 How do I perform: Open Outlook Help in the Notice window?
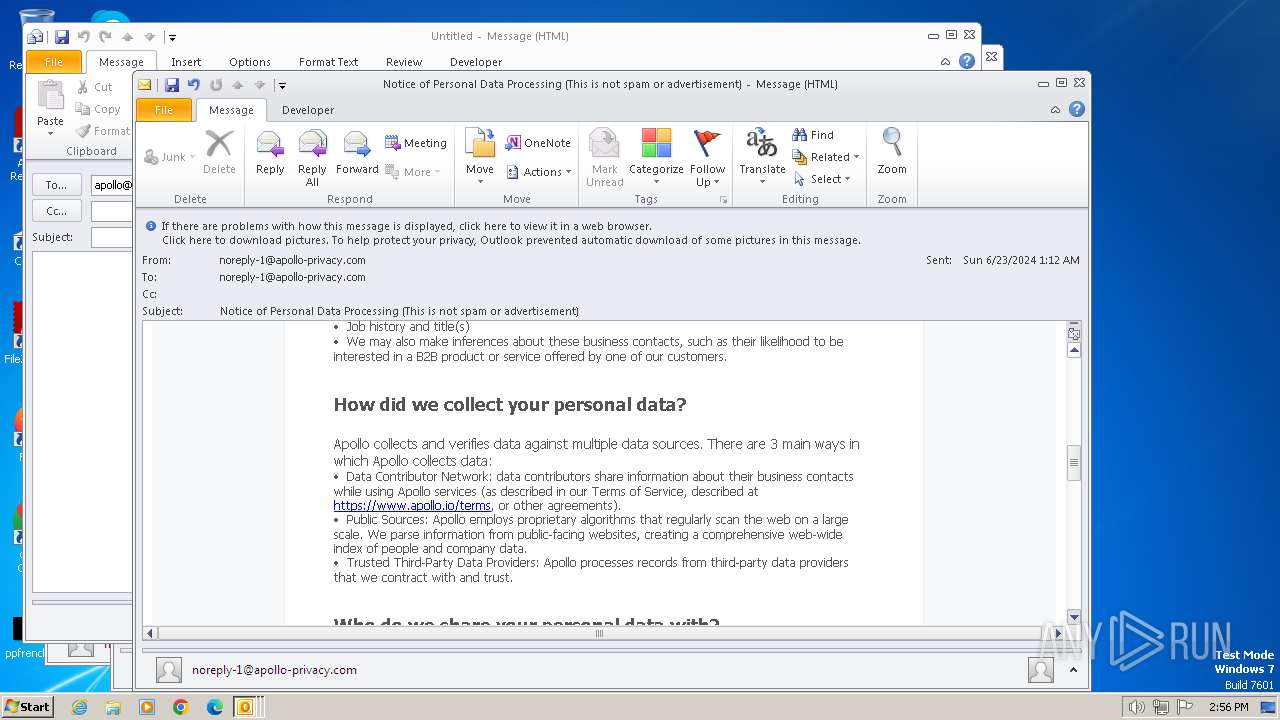tap(1077, 109)
